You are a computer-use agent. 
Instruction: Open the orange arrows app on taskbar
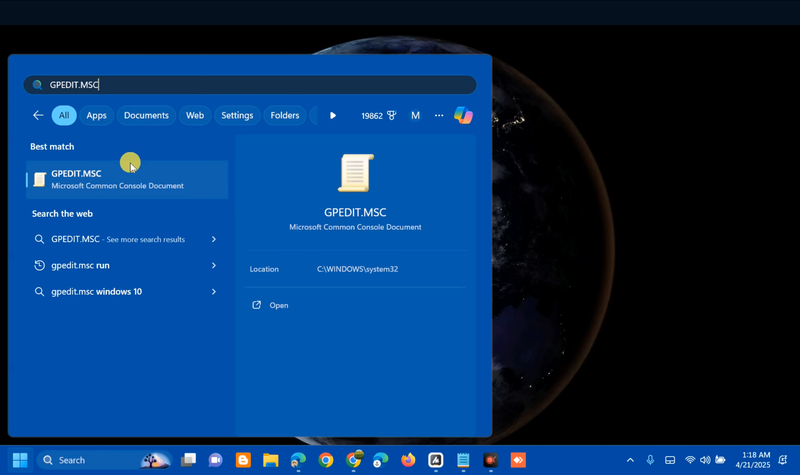point(518,460)
